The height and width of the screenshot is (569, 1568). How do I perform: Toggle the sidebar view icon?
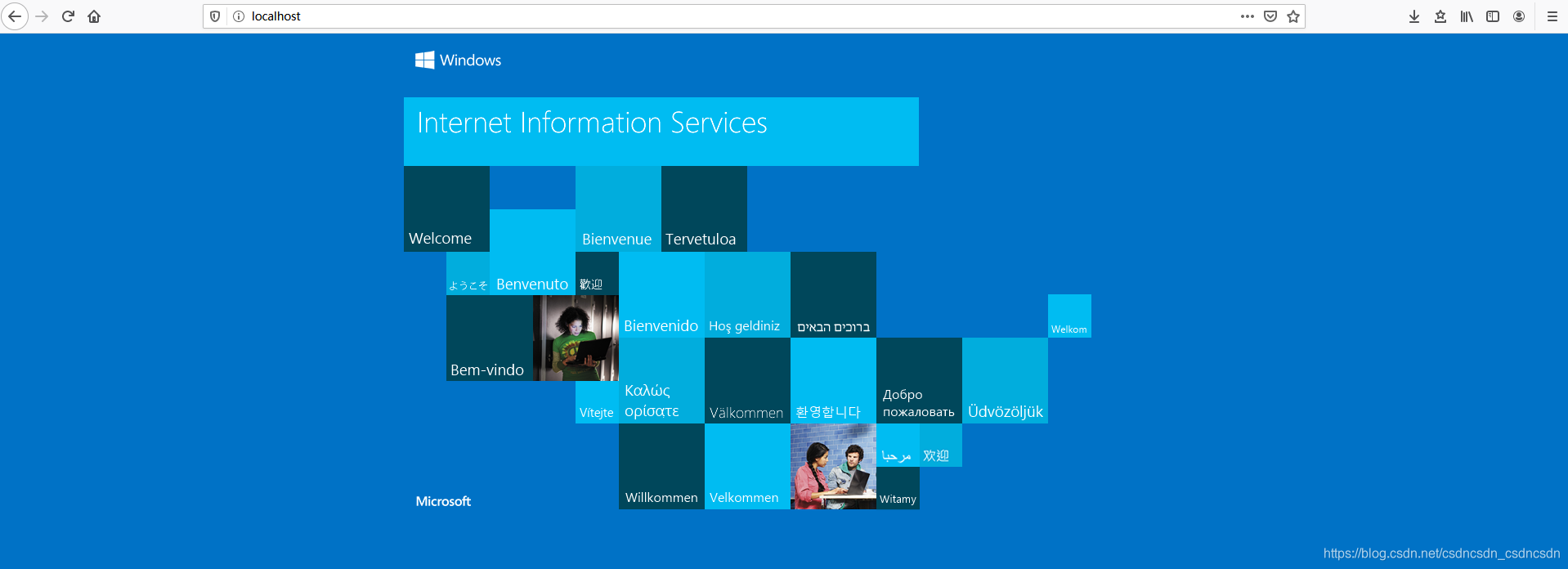pos(1493,16)
